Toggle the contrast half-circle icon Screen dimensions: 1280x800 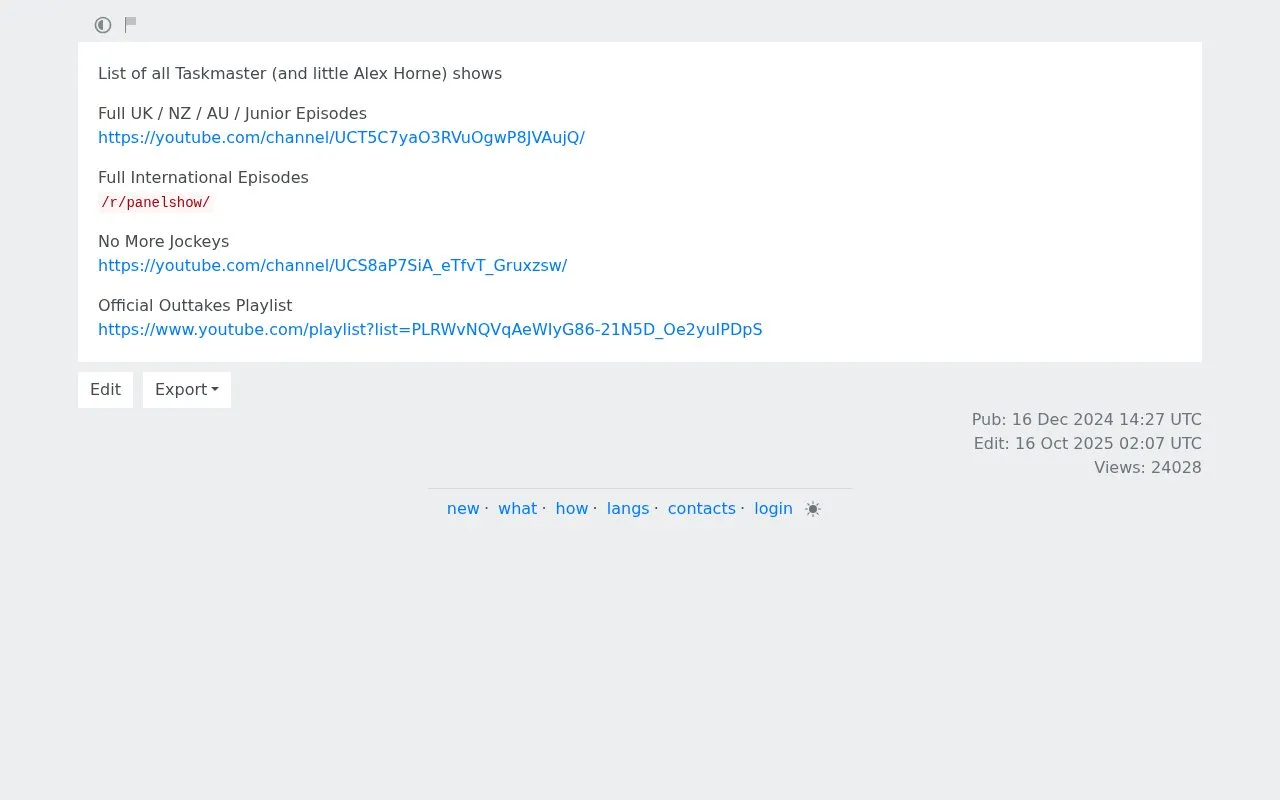coord(103,25)
